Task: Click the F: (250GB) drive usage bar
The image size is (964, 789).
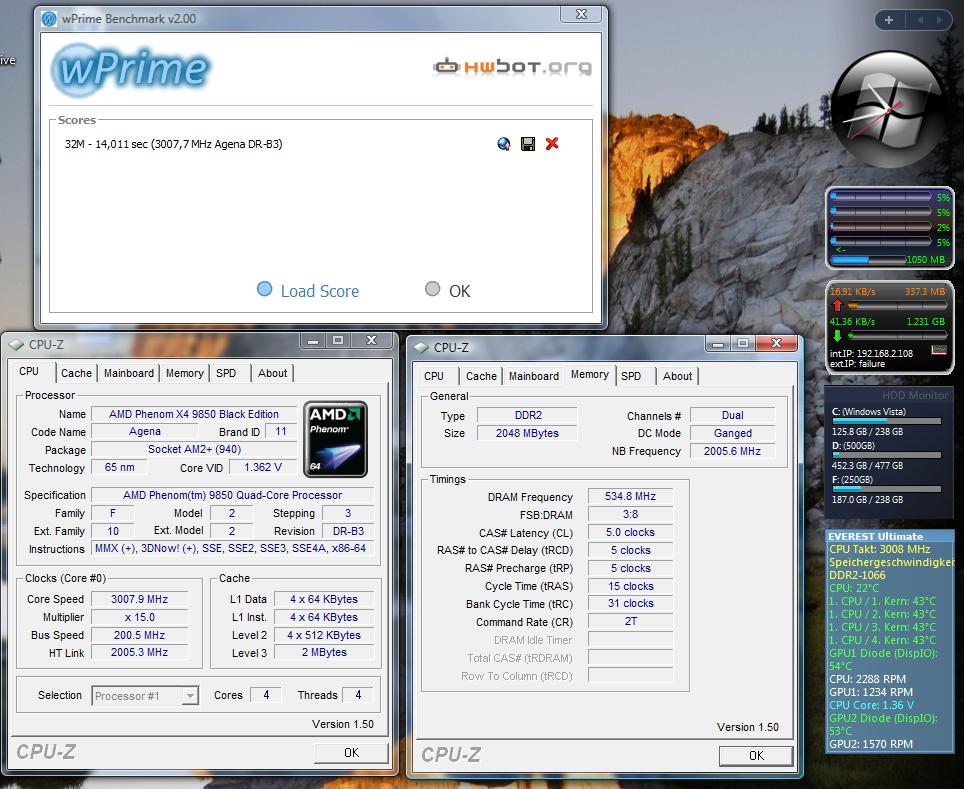Action: (x=886, y=489)
